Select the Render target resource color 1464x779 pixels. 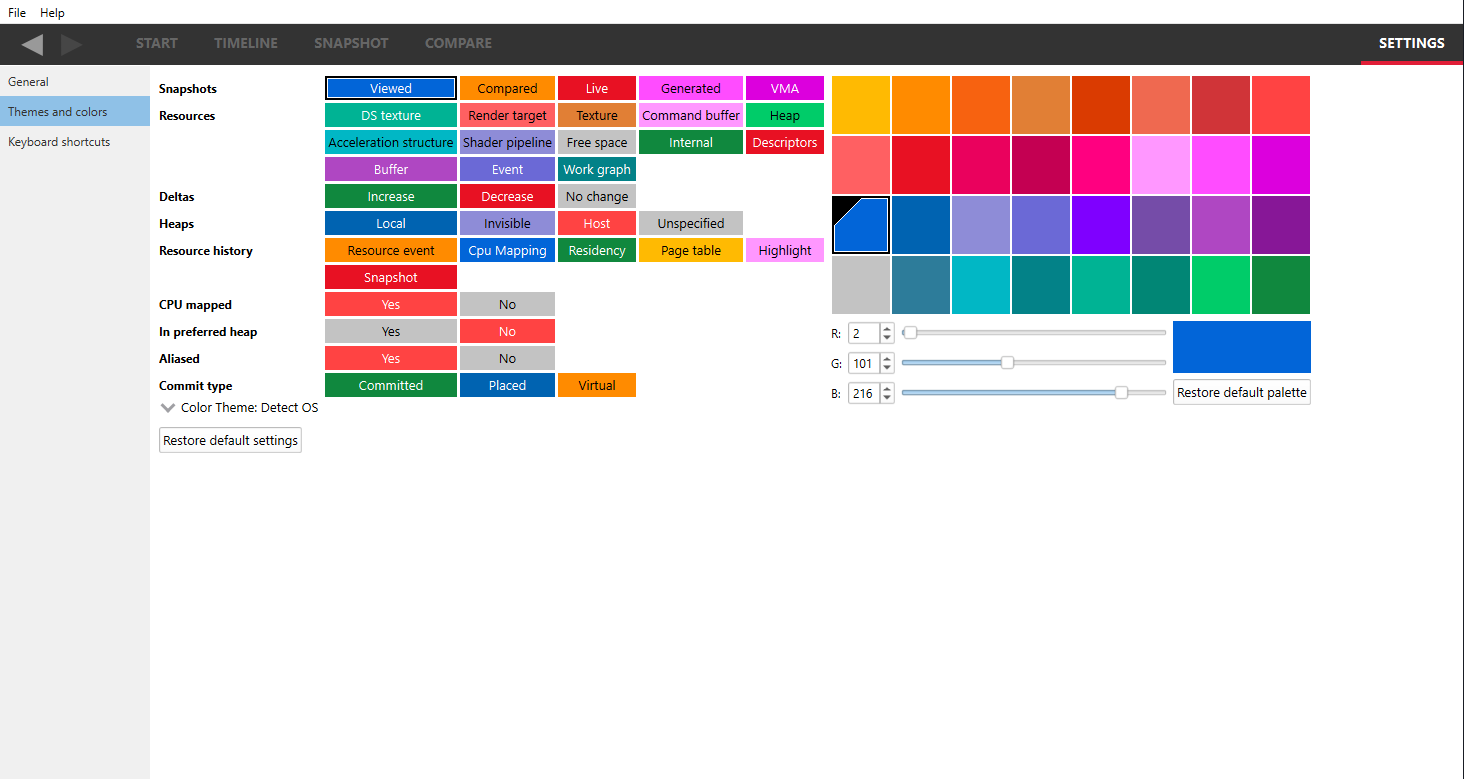(507, 116)
